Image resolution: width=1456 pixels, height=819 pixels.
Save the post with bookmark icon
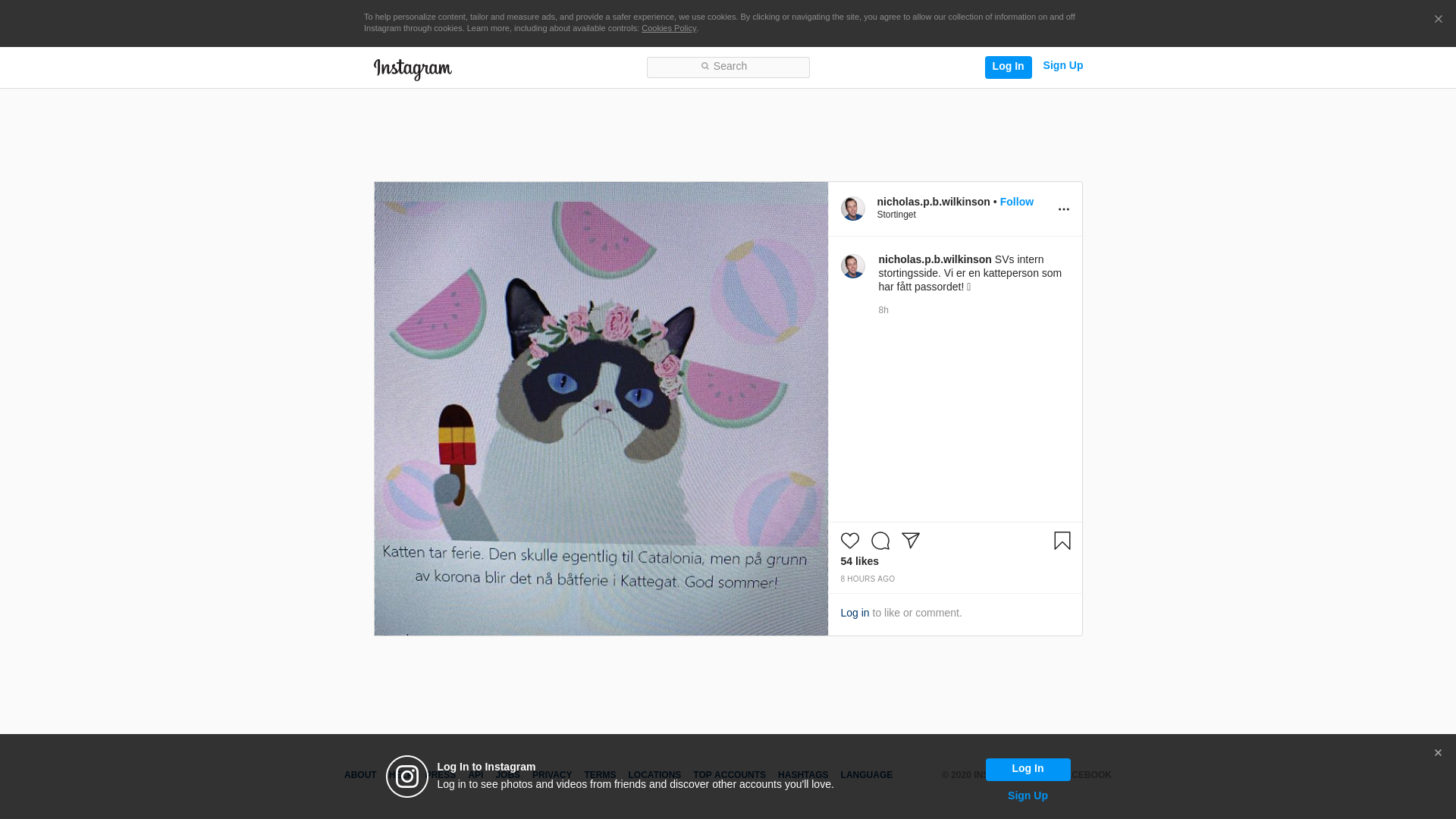[1062, 541]
